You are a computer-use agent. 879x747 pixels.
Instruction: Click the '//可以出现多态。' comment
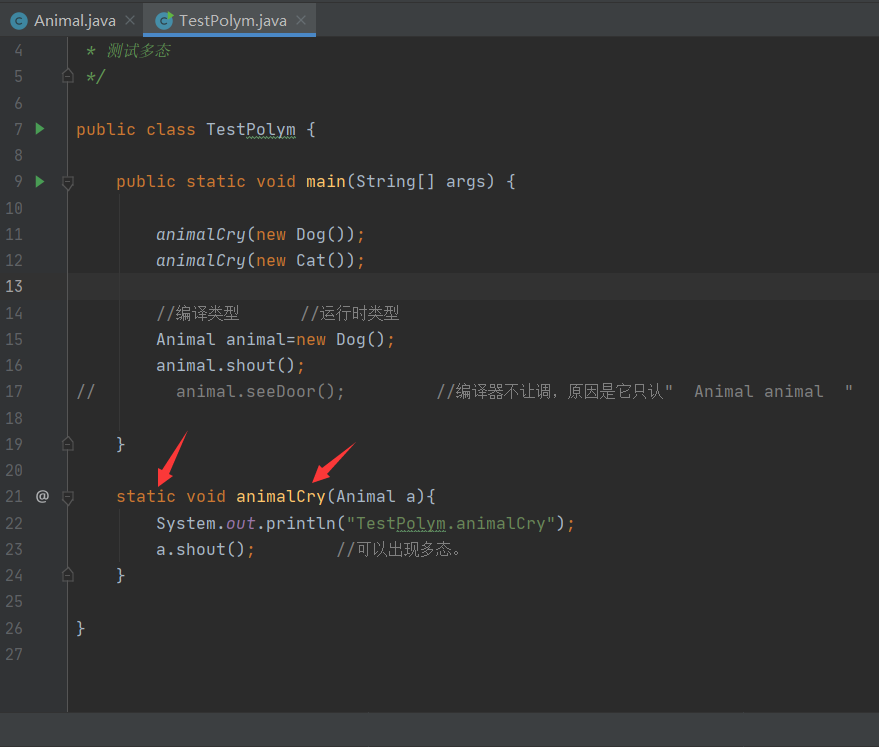(x=399, y=549)
